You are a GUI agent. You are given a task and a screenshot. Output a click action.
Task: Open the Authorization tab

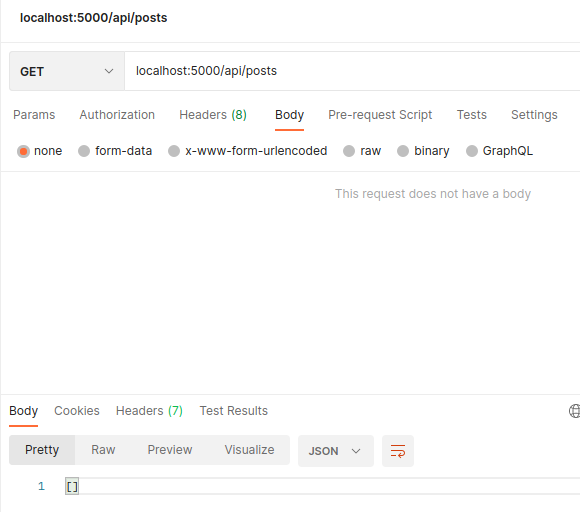[x=117, y=115]
